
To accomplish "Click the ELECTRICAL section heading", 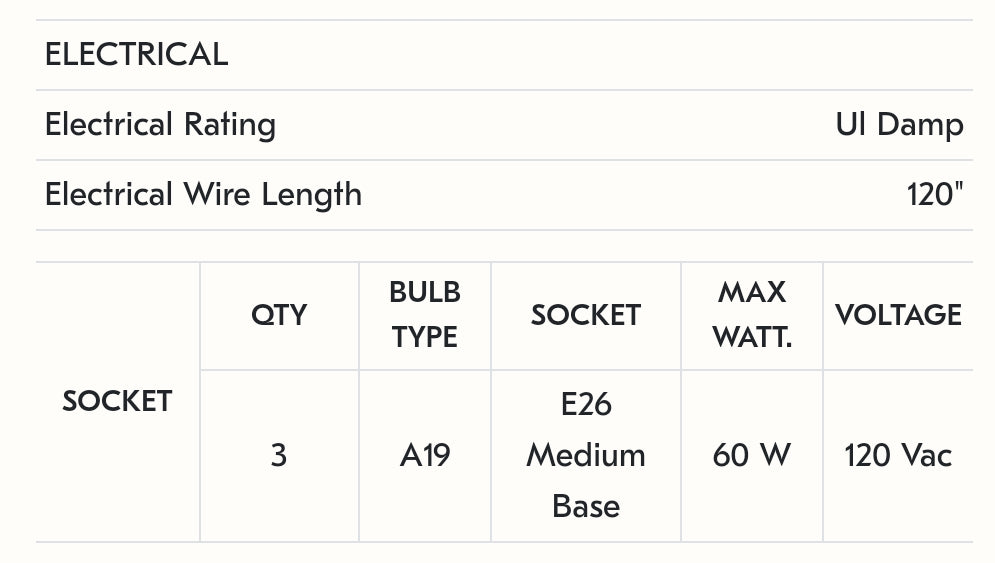I will (136, 55).
